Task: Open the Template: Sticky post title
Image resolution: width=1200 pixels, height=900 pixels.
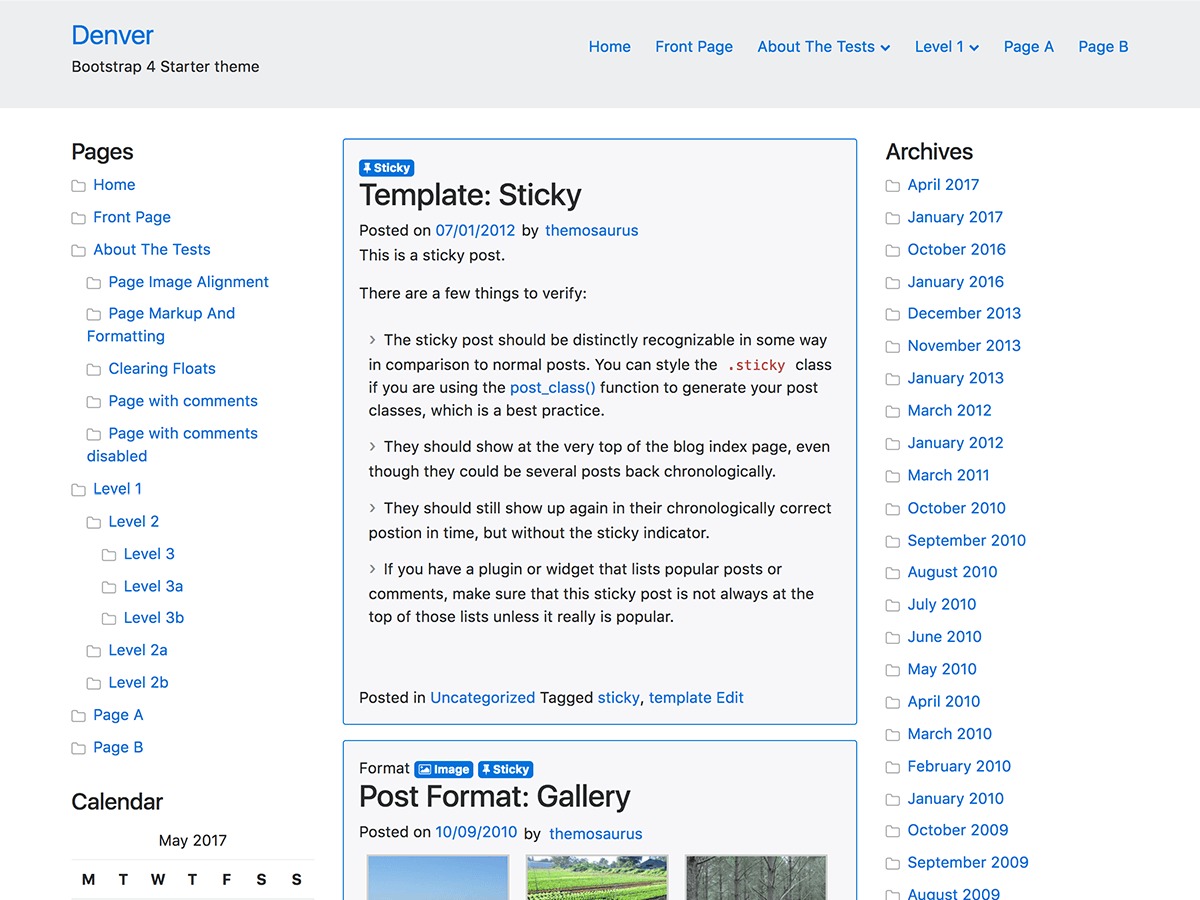Action: pos(470,195)
